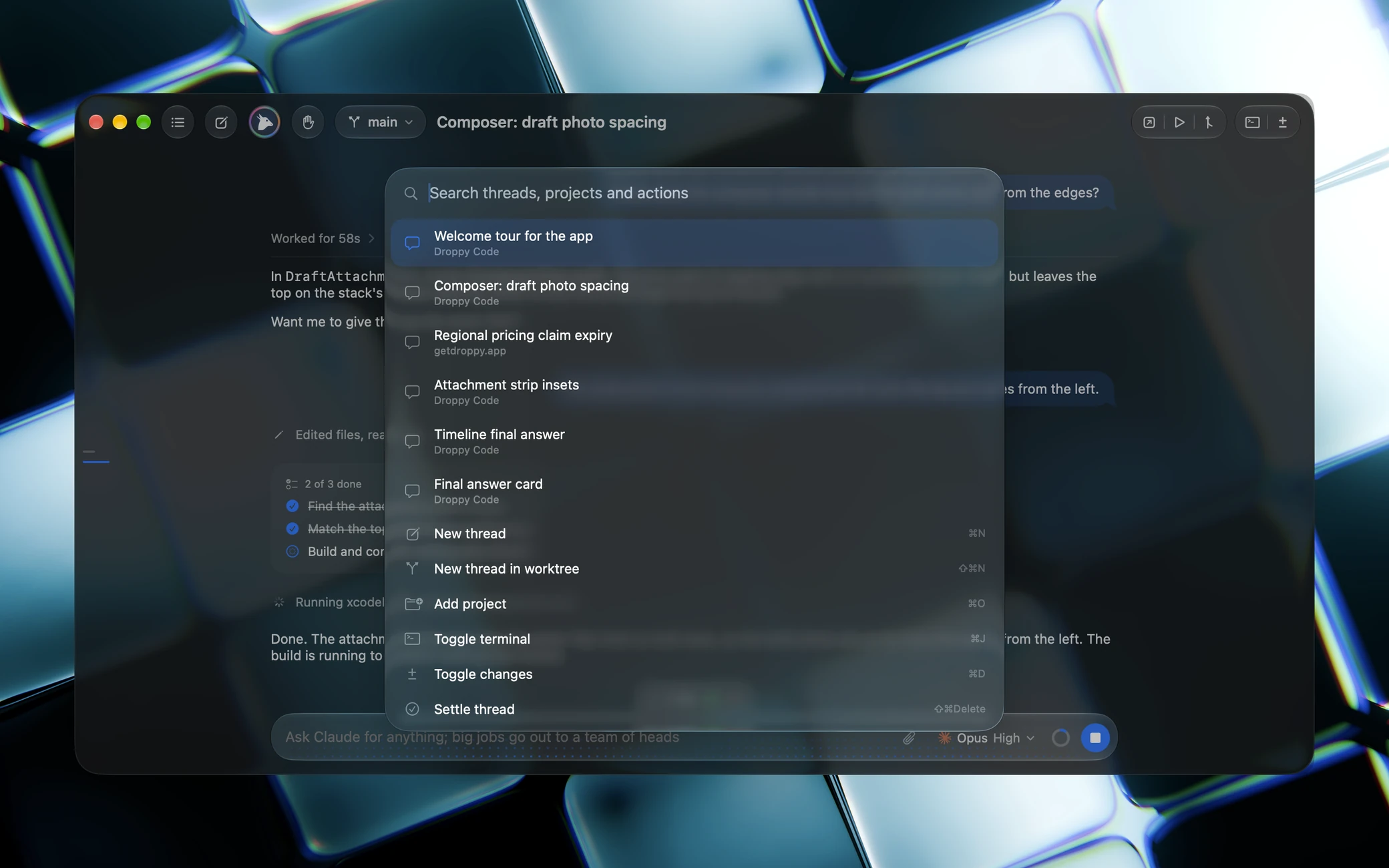The width and height of the screenshot is (1389, 868).
Task: Click the blue stop button in composer
Action: 1095,738
